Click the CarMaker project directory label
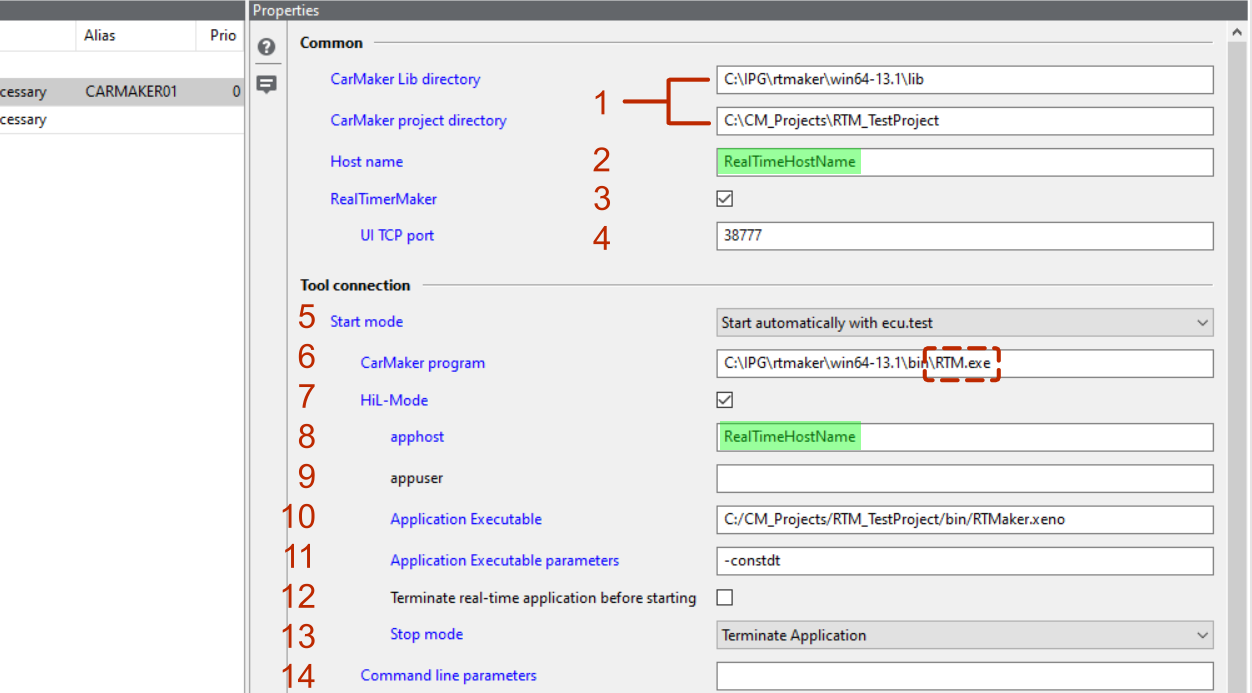Image resolution: width=1252 pixels, height=693 pixels. click(418, 120)
